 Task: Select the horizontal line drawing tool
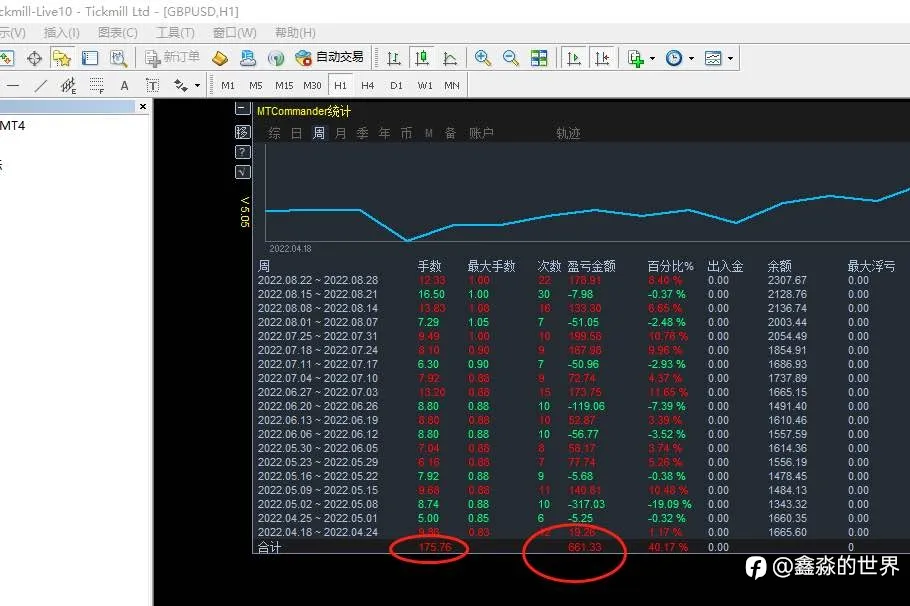pos(13,86)
